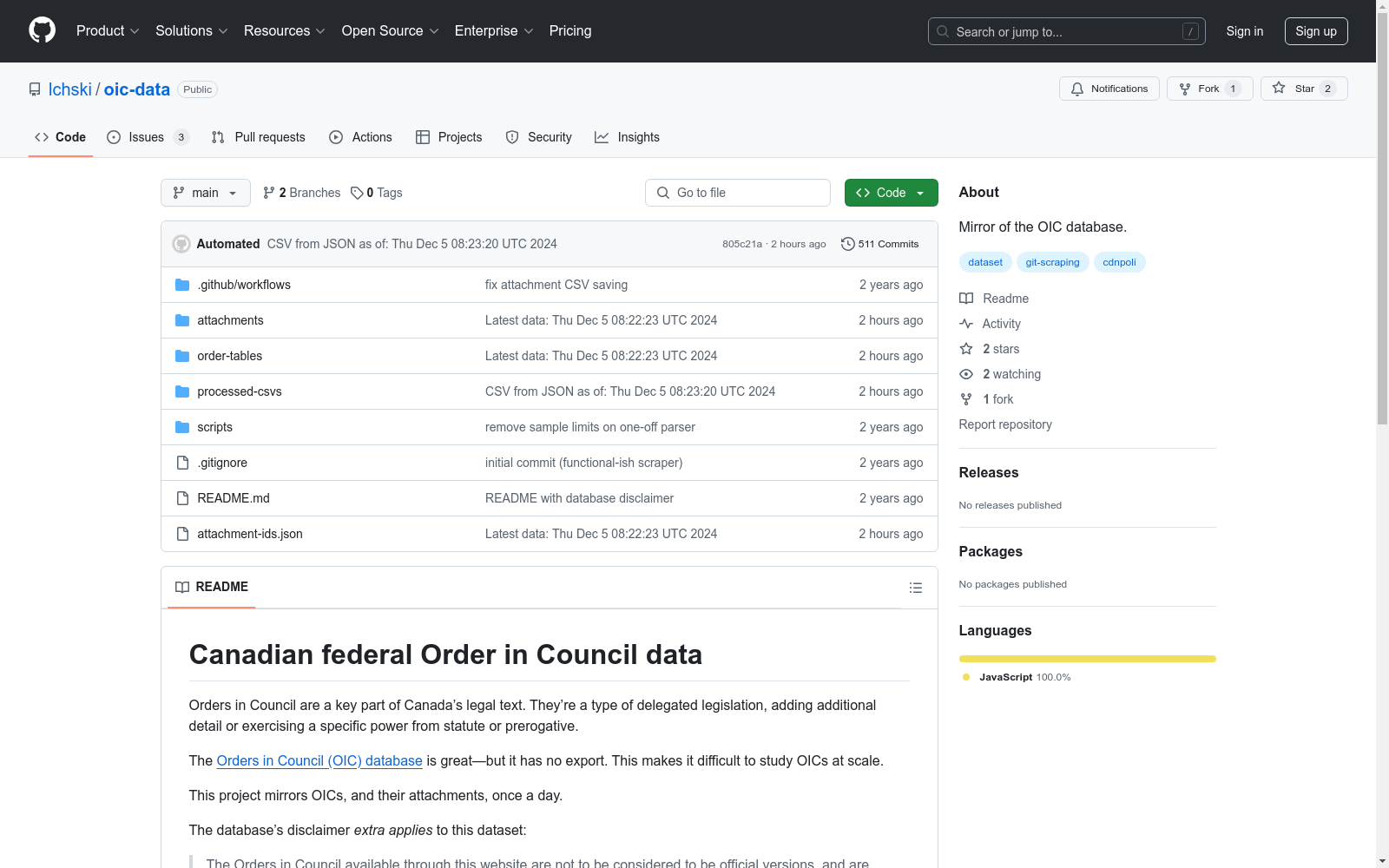Click the .gitignore file icon
1389x868 pixels.
click(x=182, y=463)
